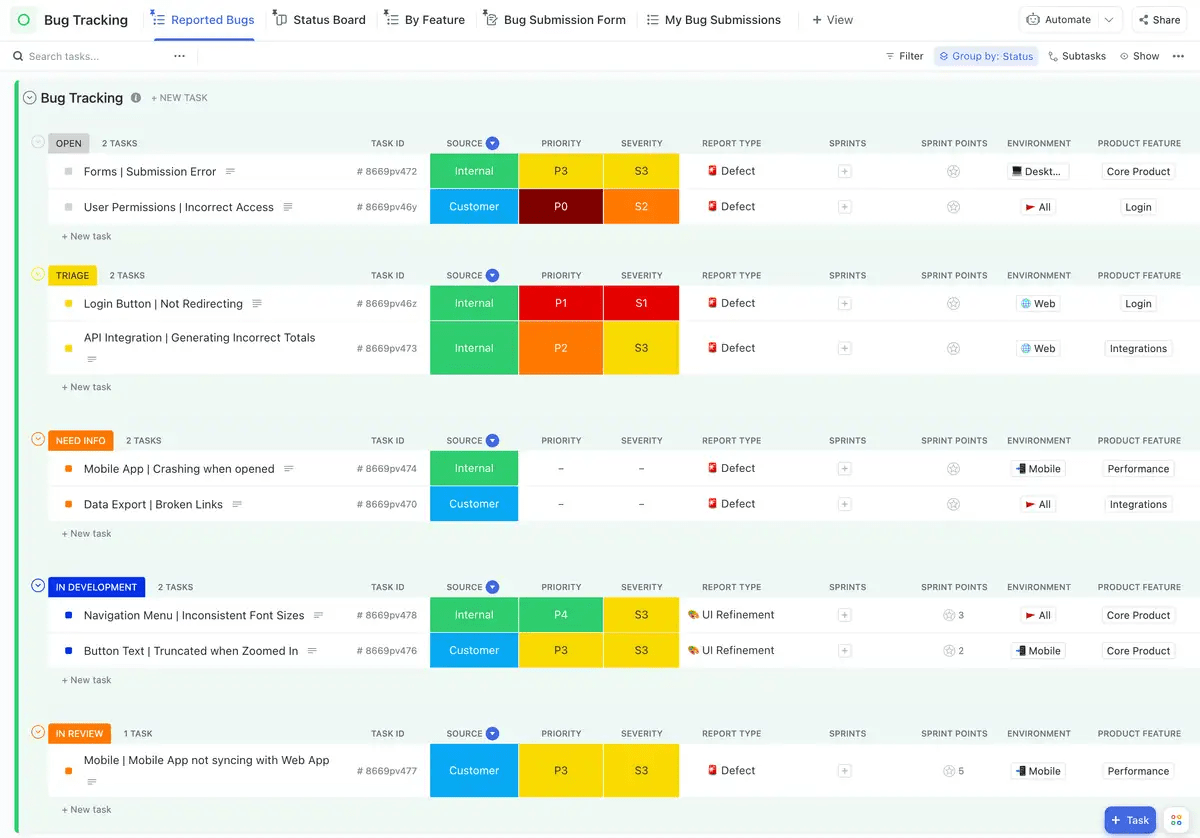The image size is (1200, 838).
Task: Collapse the OPEN status group
Action: pos(38,142)
